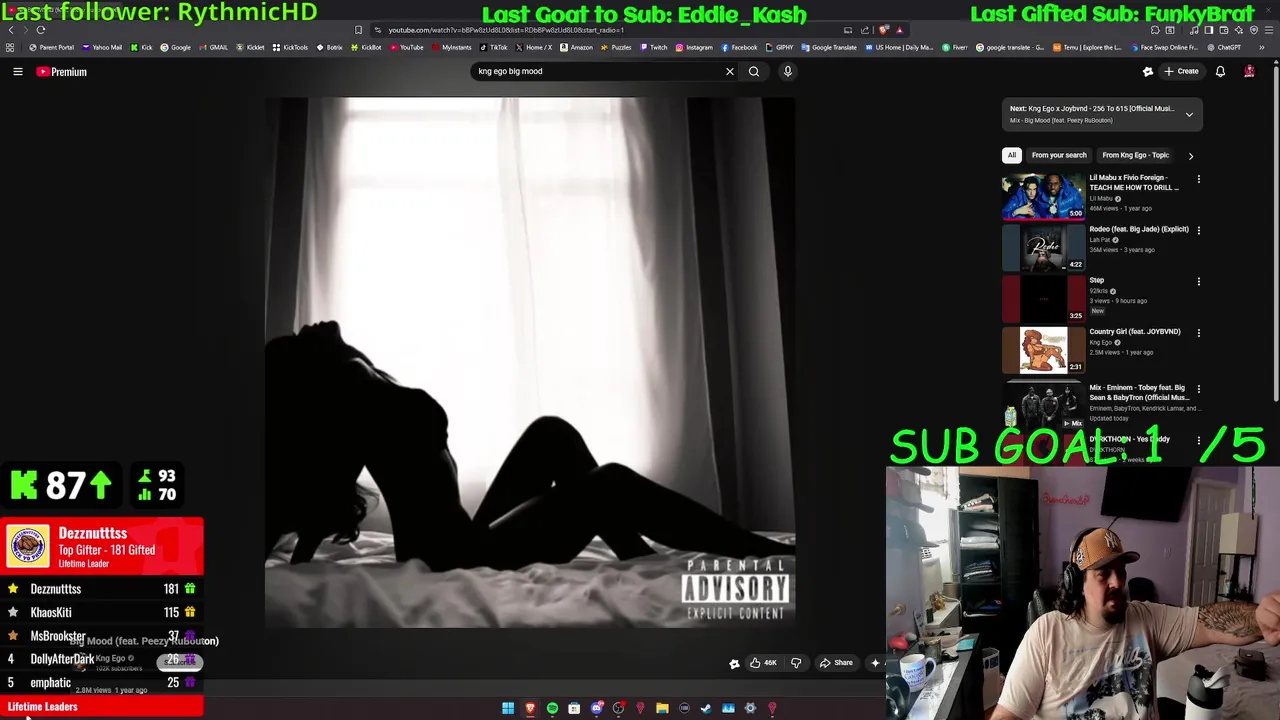
Task: Open the browser apps grid icon
Action: click(10, 47)
